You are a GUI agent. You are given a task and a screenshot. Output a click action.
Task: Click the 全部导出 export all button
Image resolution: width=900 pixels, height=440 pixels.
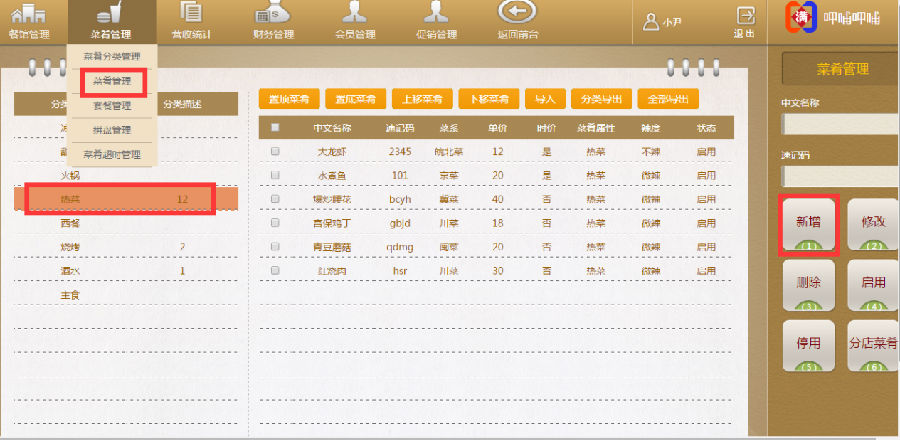coord(667,99)
